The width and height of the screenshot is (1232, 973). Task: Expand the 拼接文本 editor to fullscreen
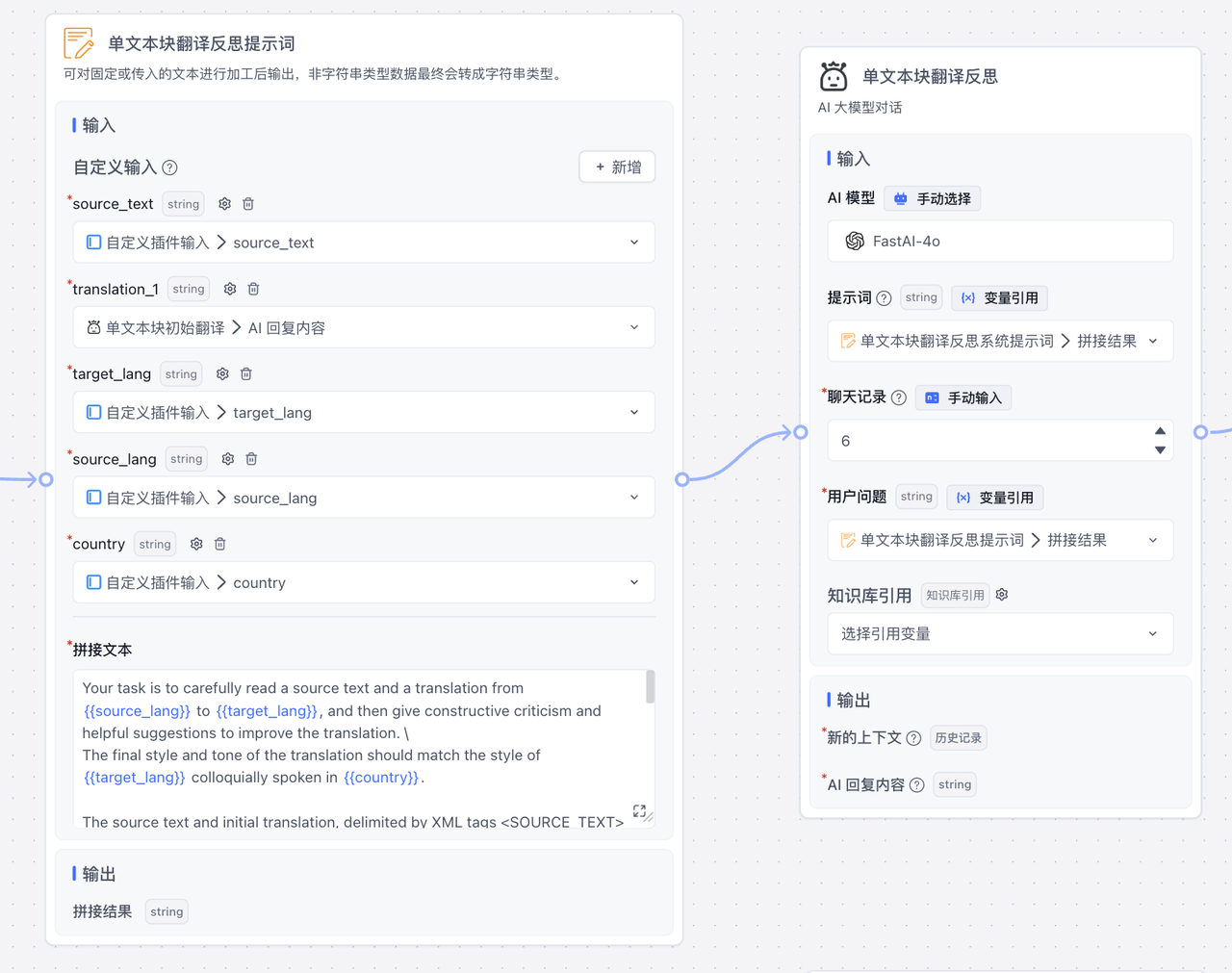[x=639, y=811]
